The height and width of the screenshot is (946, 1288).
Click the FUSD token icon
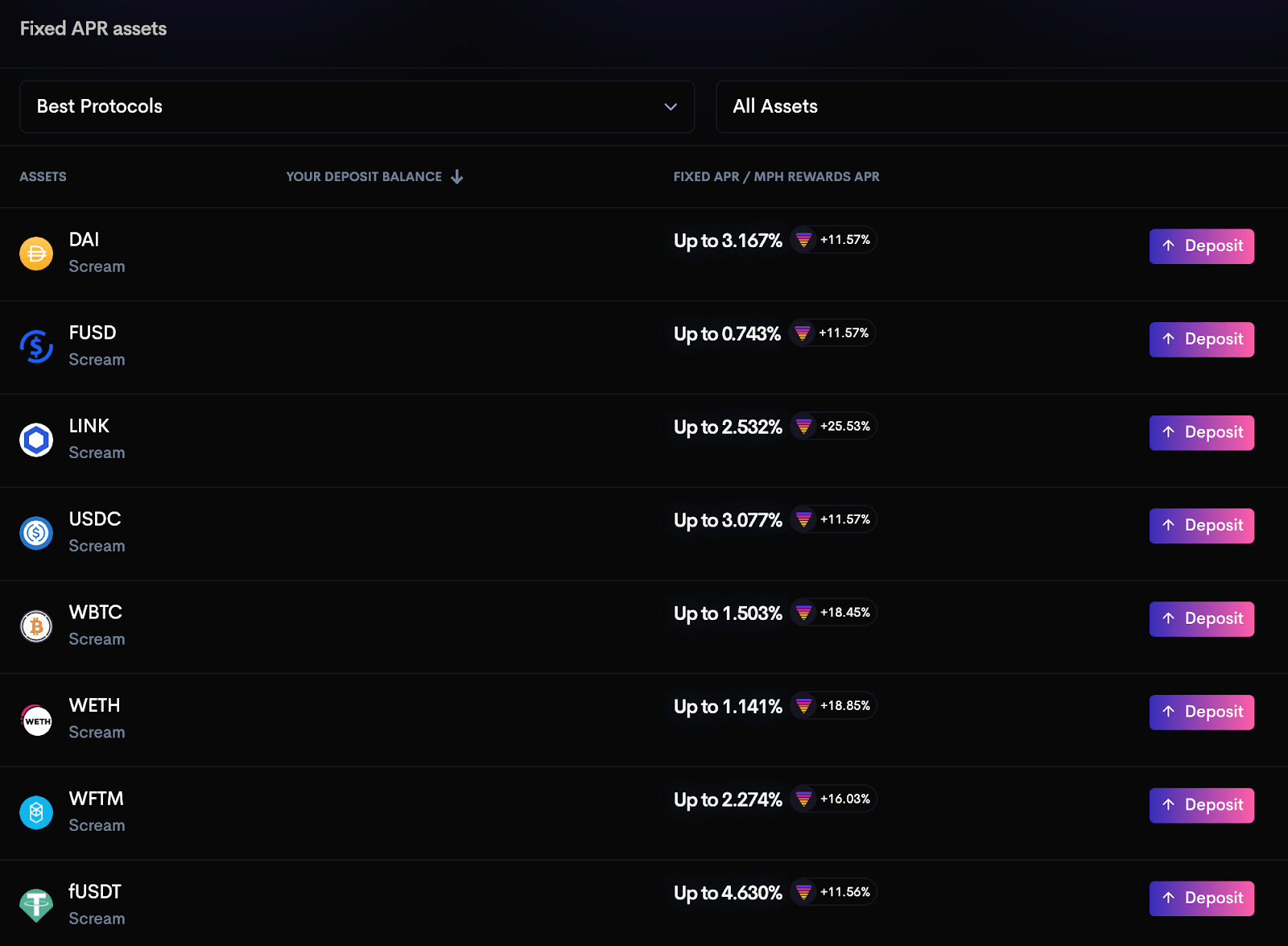[x=36, y=347]
